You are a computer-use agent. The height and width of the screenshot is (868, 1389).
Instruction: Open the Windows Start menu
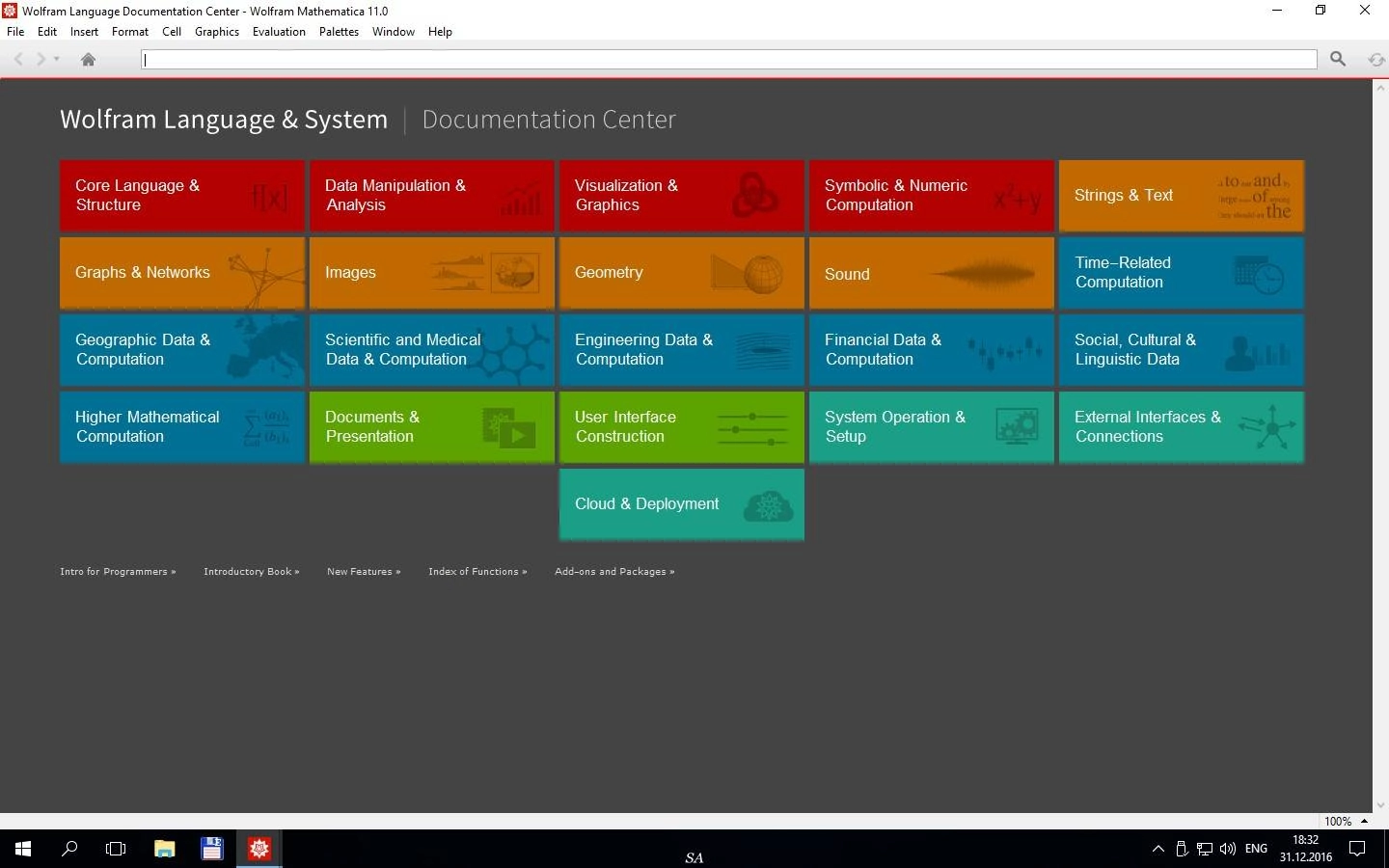coord(23,849)
